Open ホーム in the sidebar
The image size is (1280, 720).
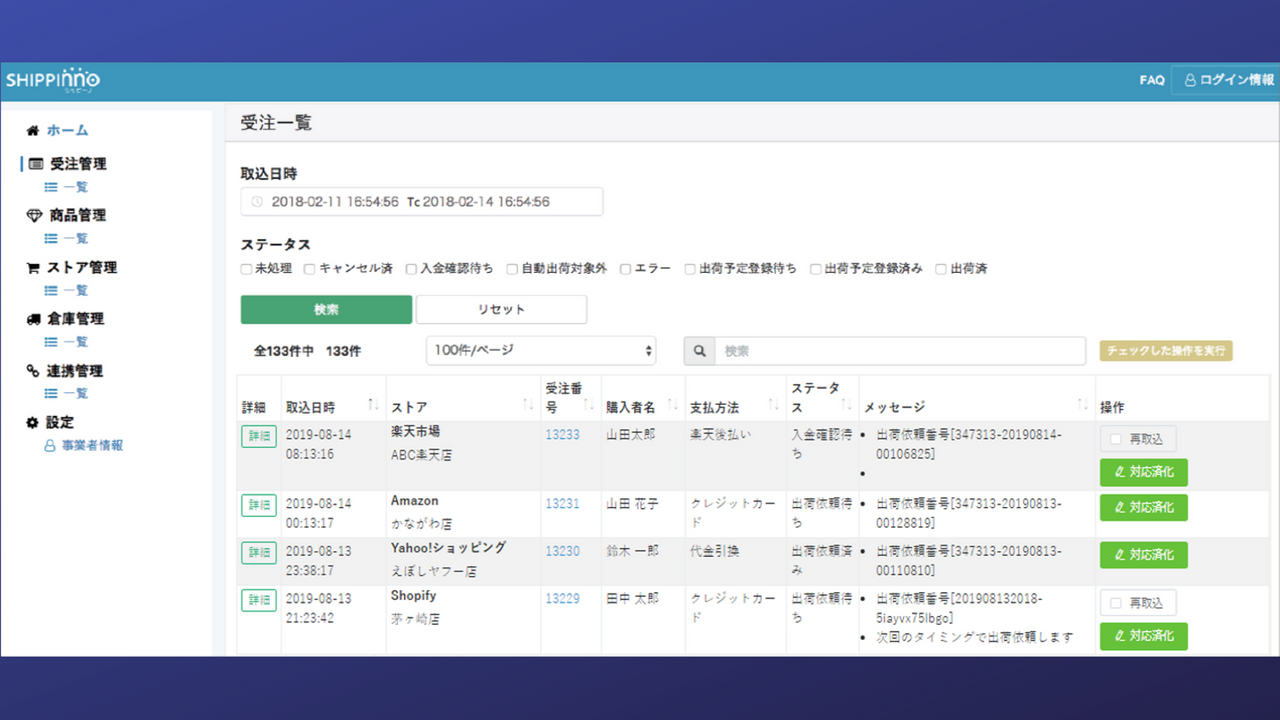click(67, 130)
